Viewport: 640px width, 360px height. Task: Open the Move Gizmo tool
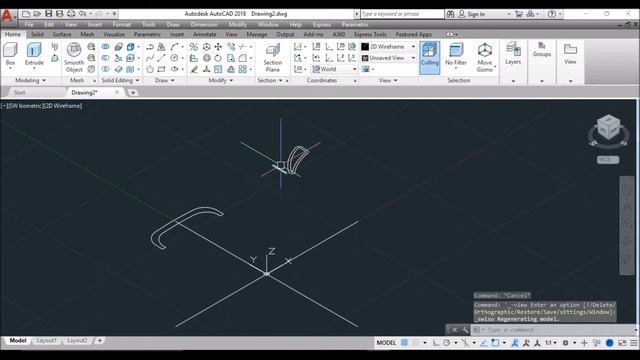coord(484,58)
